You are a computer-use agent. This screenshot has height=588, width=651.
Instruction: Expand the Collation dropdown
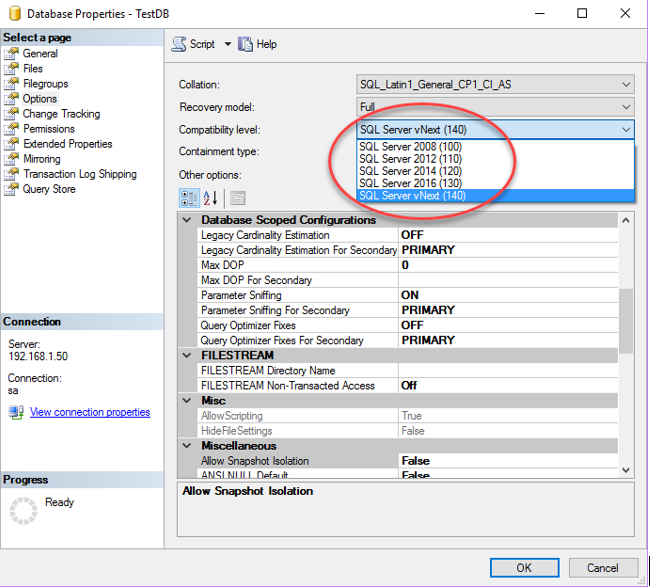pyautogui.click(x=625, y=85)
